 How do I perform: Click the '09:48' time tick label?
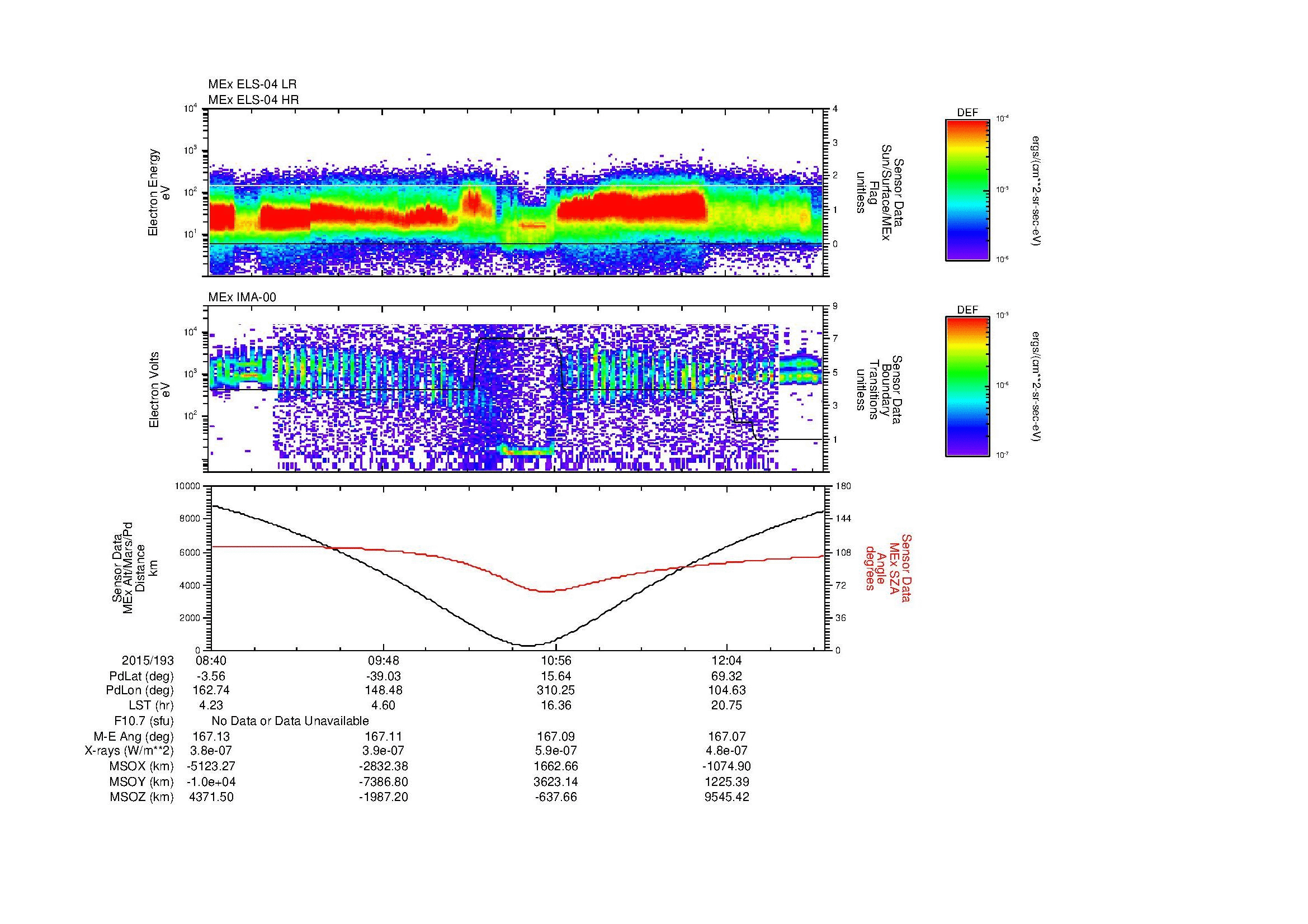coord(384,660)
